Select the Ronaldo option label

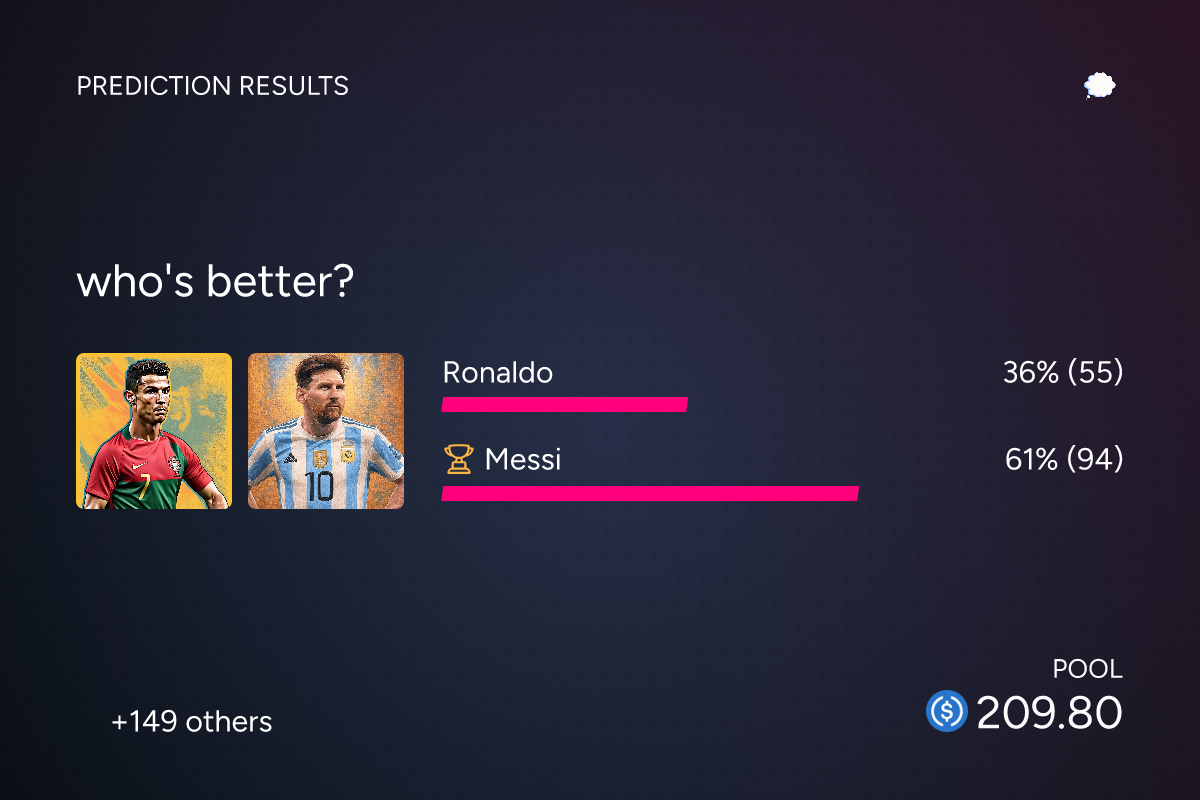tap(498, 373)
